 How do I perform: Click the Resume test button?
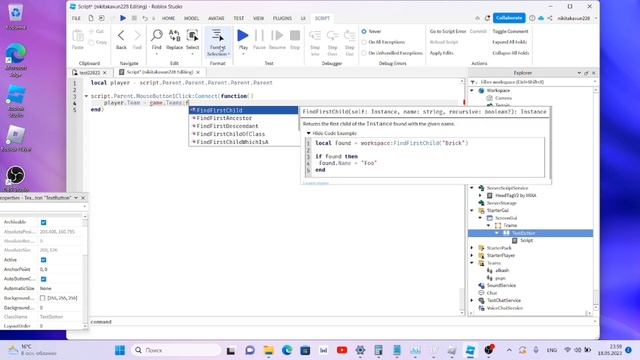pos(277,40)
